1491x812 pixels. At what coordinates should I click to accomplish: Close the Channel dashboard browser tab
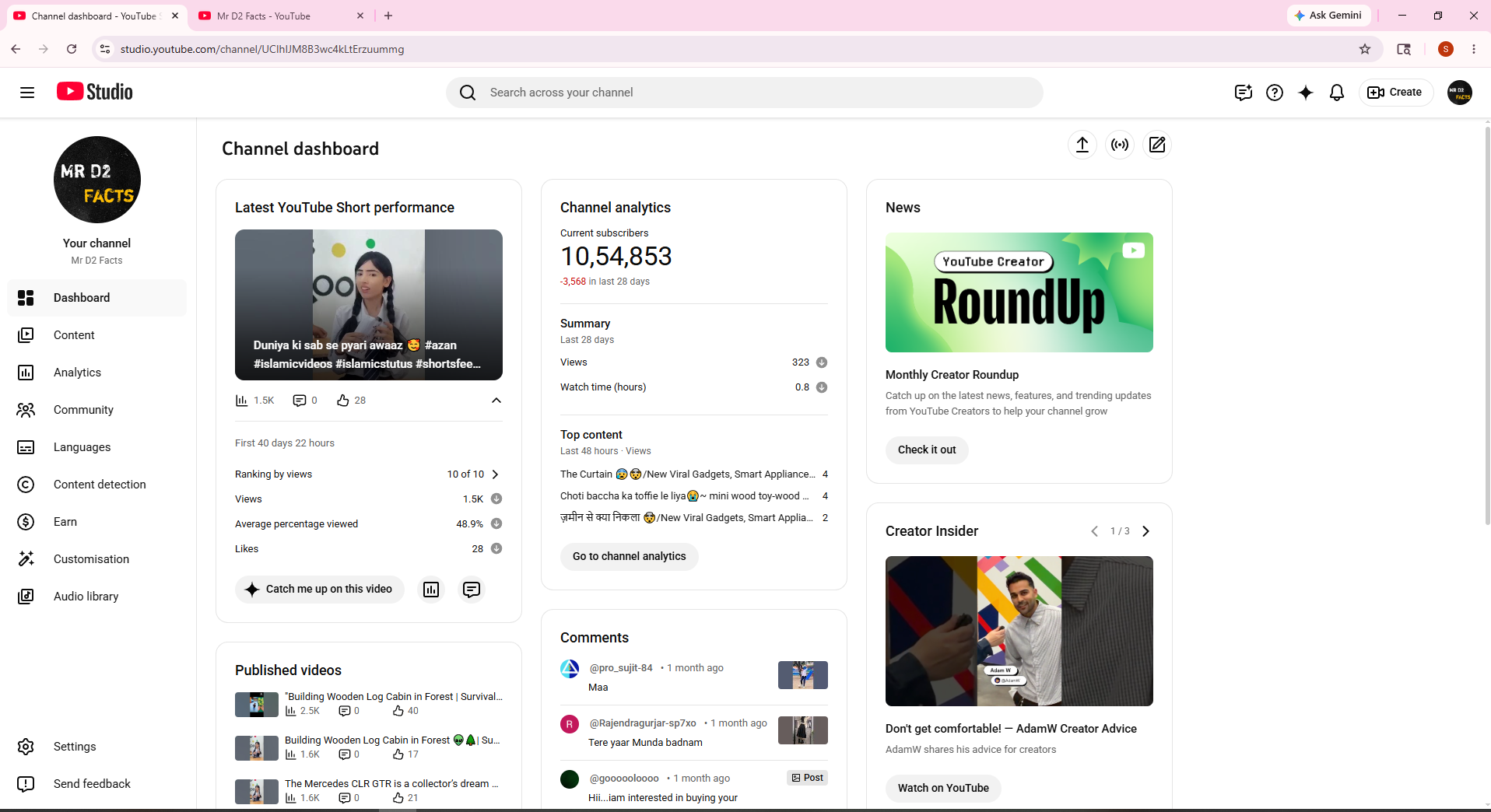pyautogui.click(x=175, y=16)
